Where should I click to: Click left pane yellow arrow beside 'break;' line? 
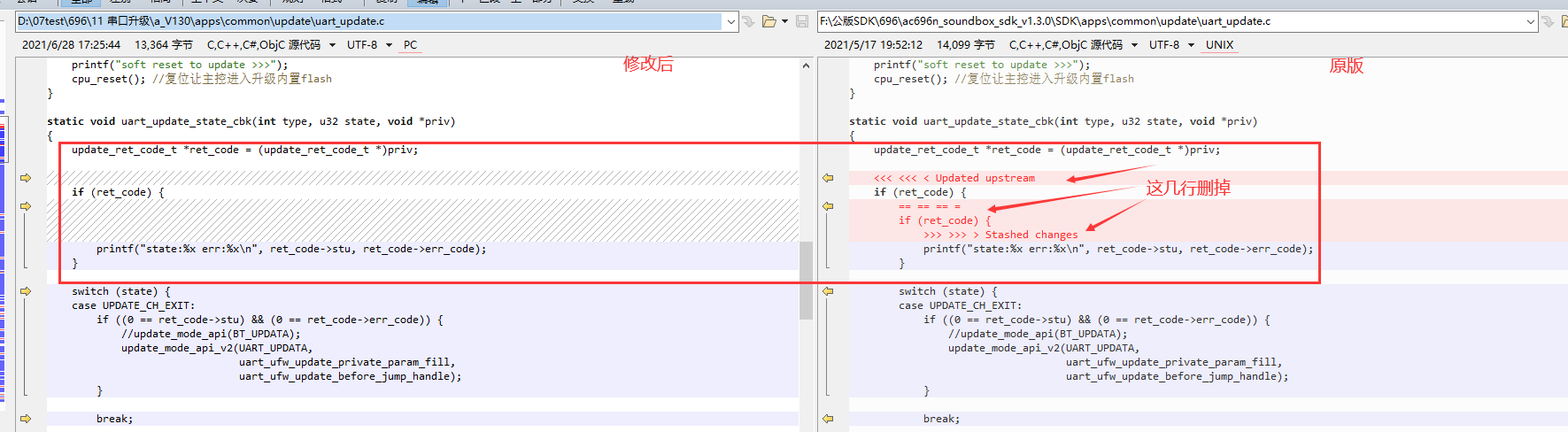[26, 419]
